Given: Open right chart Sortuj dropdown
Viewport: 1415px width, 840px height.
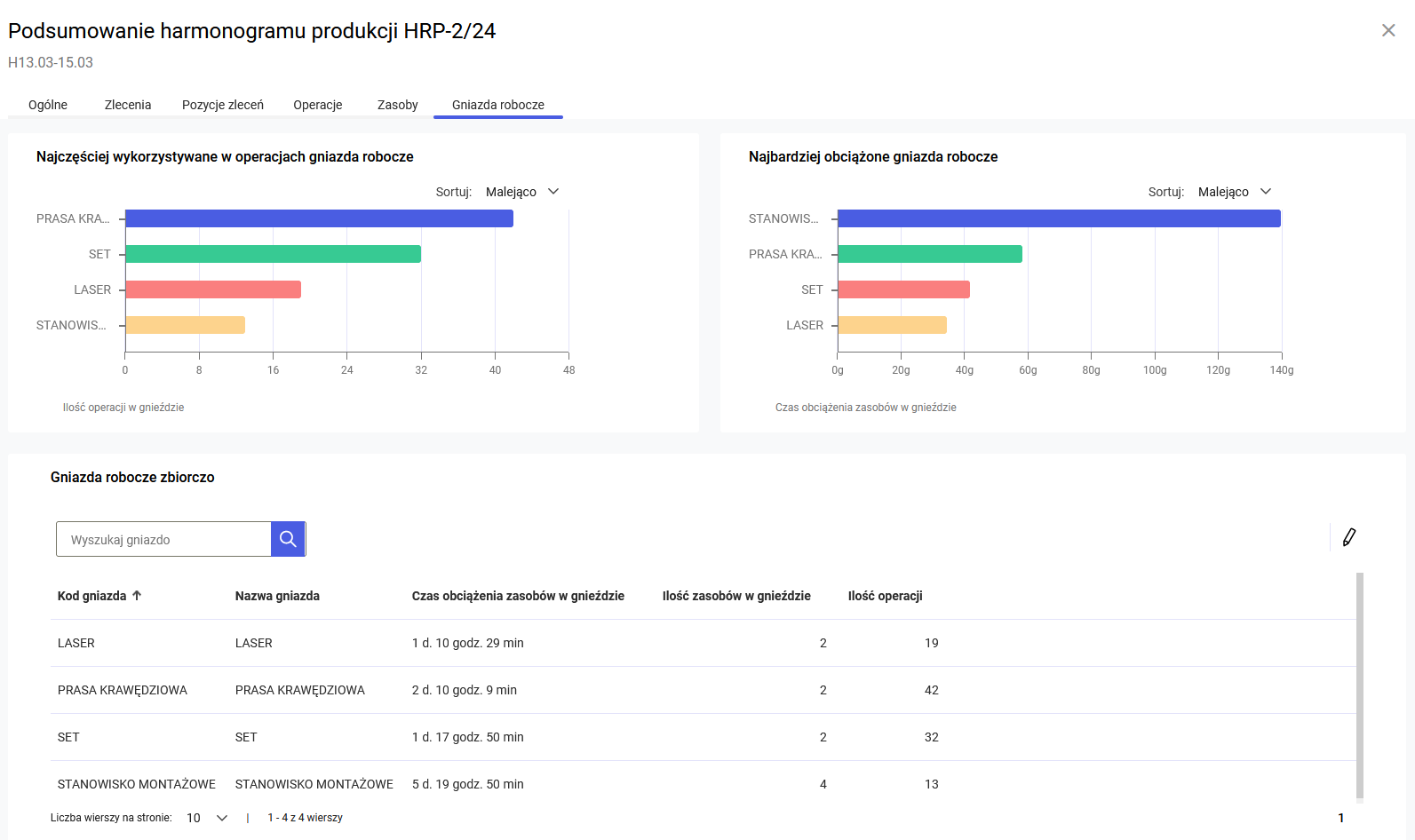Looking at the screenshot, I should 1235,192.
